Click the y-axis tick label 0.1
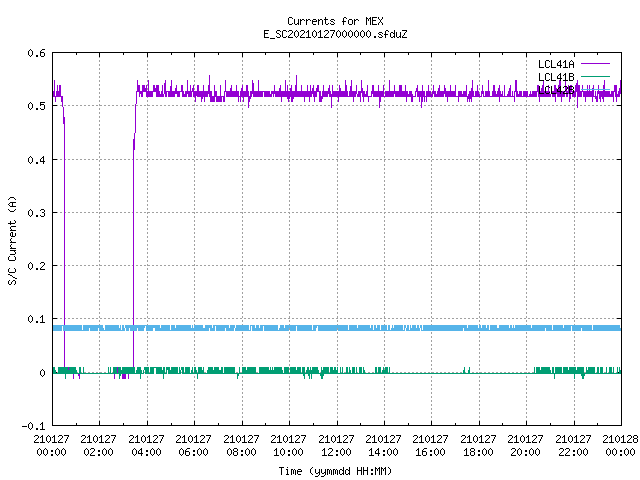 (36, 319)
